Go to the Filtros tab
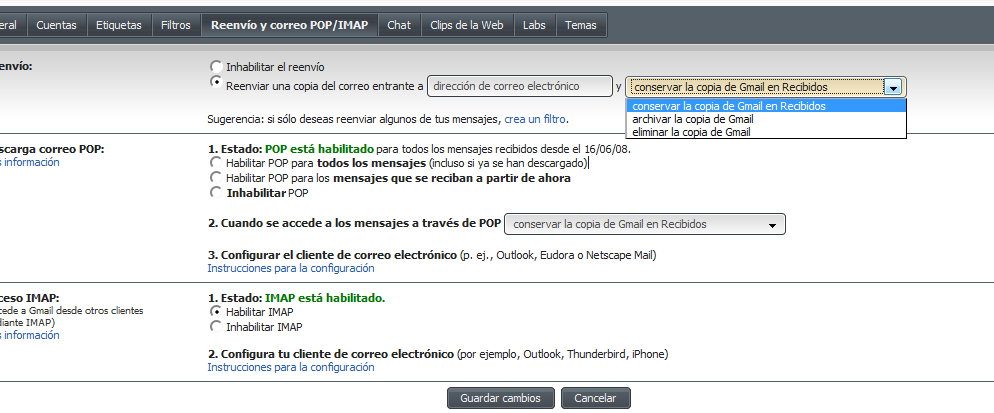Viewport: 994px width, 413px height. coord(175,24)
